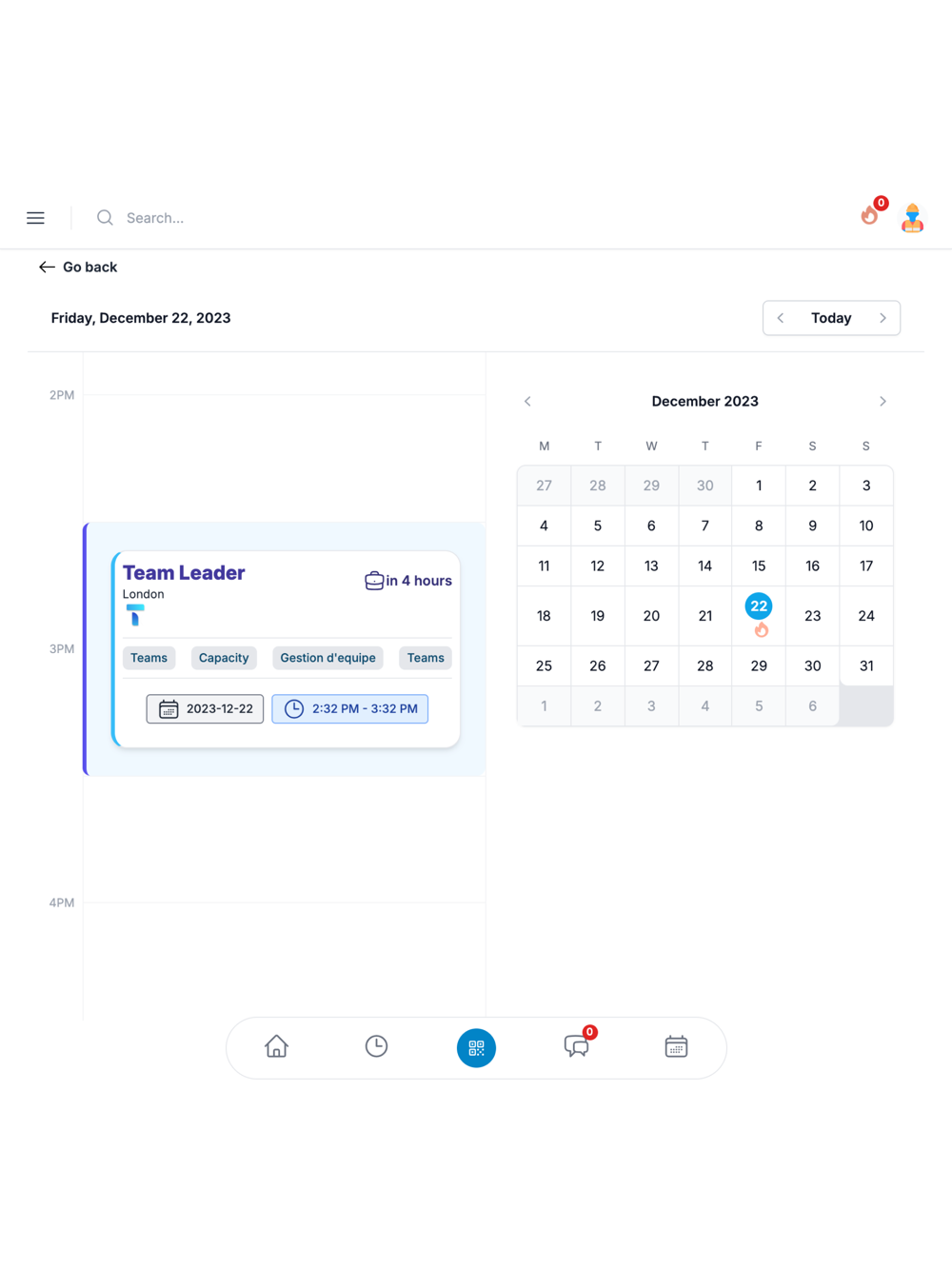Select January 6 greyed date

pos(812,706)
